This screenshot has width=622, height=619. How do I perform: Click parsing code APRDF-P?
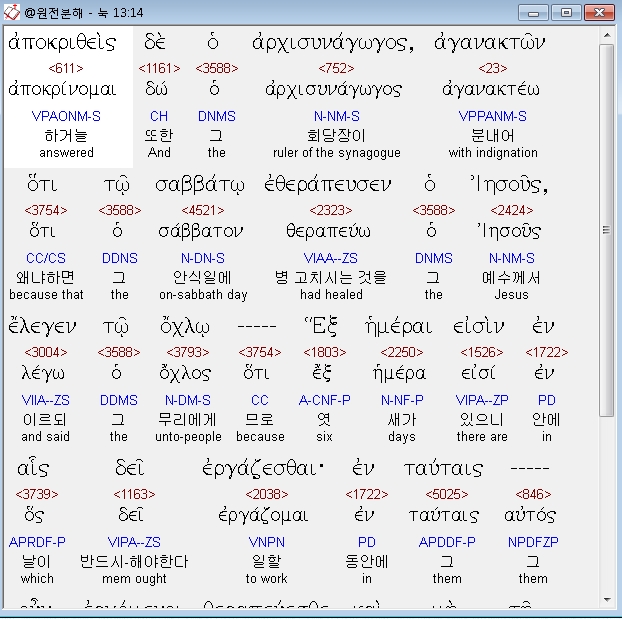click(37, 542)
